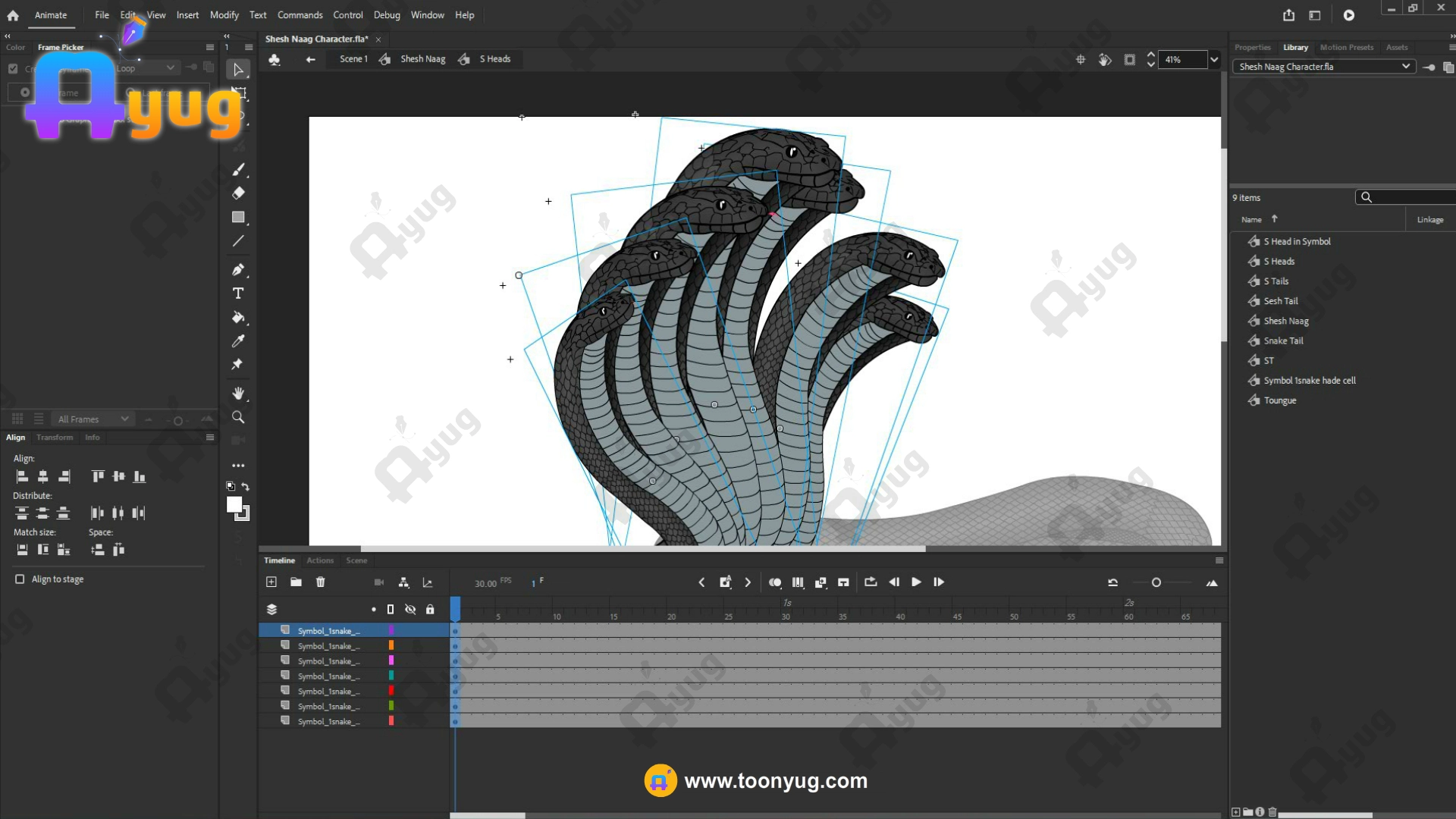Go back to Scene 1 breadcrumb

(x=353, y=59)
